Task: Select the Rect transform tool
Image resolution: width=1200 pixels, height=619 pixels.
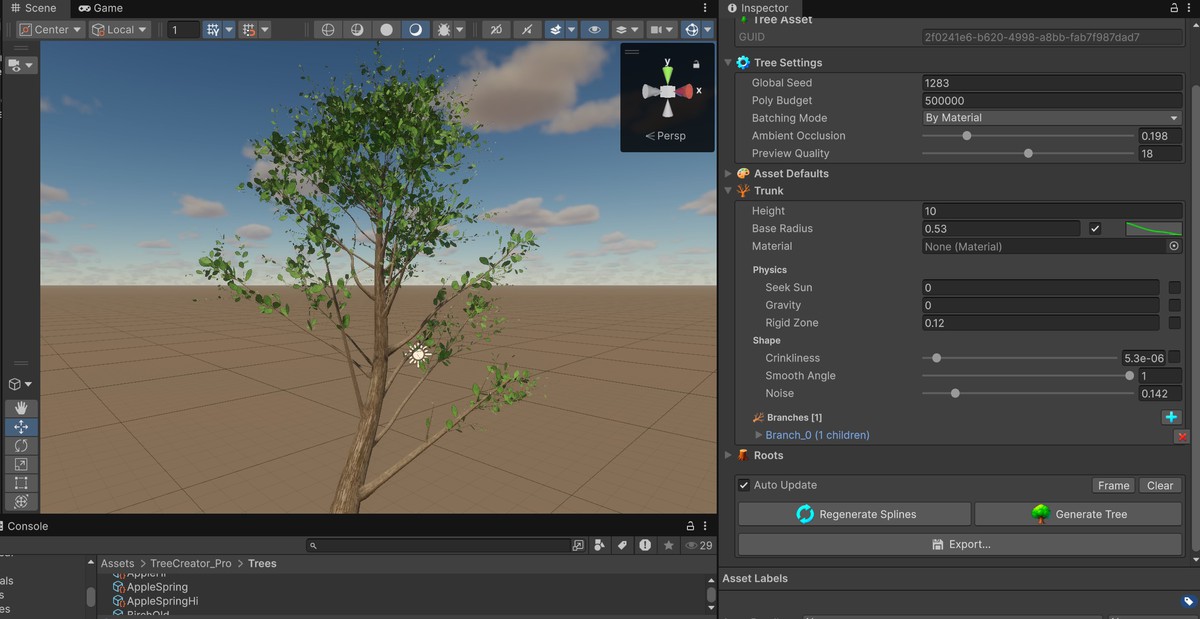Action: click(x=21, y=483)
